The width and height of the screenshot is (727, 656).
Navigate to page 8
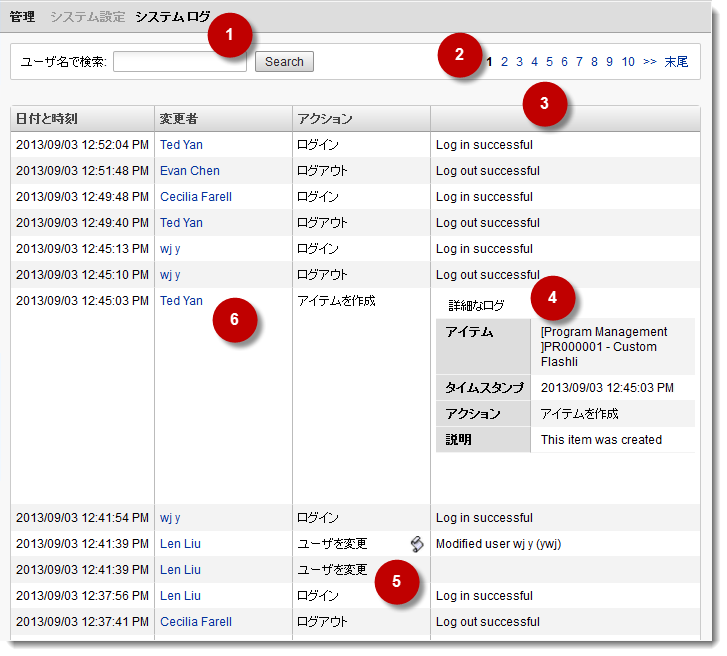[594, 62]
